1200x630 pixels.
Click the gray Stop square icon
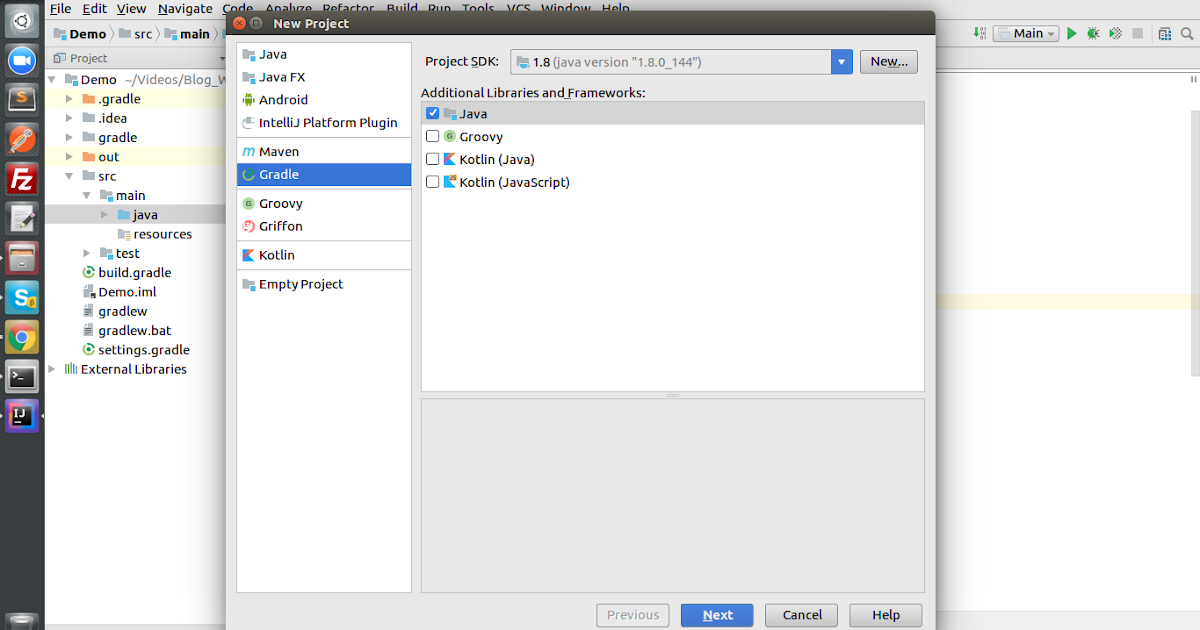pyautogui.click(x=1139, y=33)
